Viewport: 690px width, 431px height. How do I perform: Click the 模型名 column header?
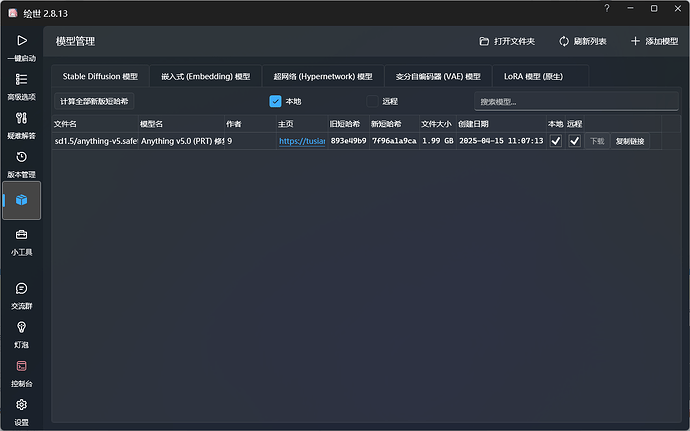tap(181, 124)
